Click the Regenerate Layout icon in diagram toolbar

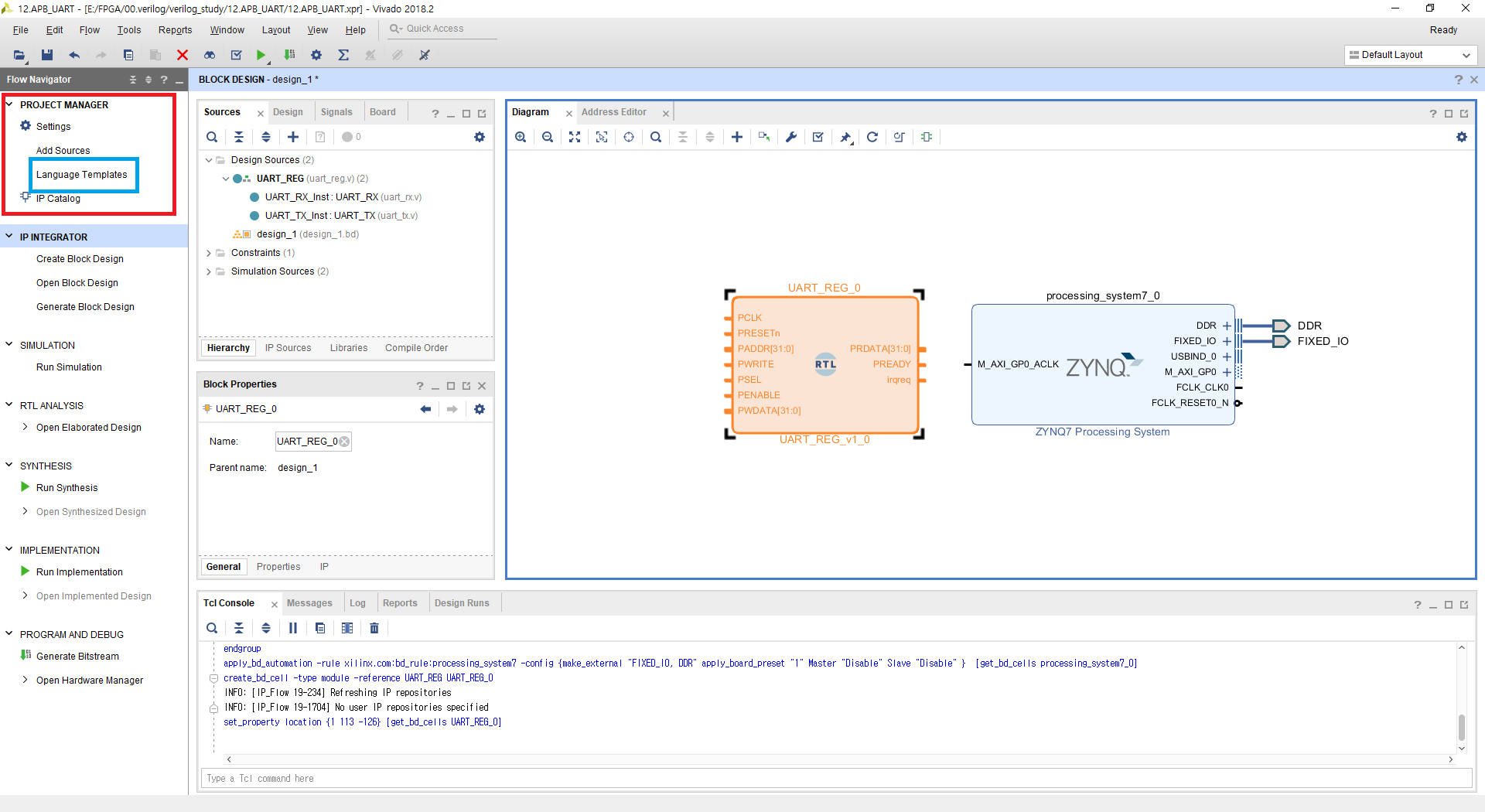coord(872,137)
